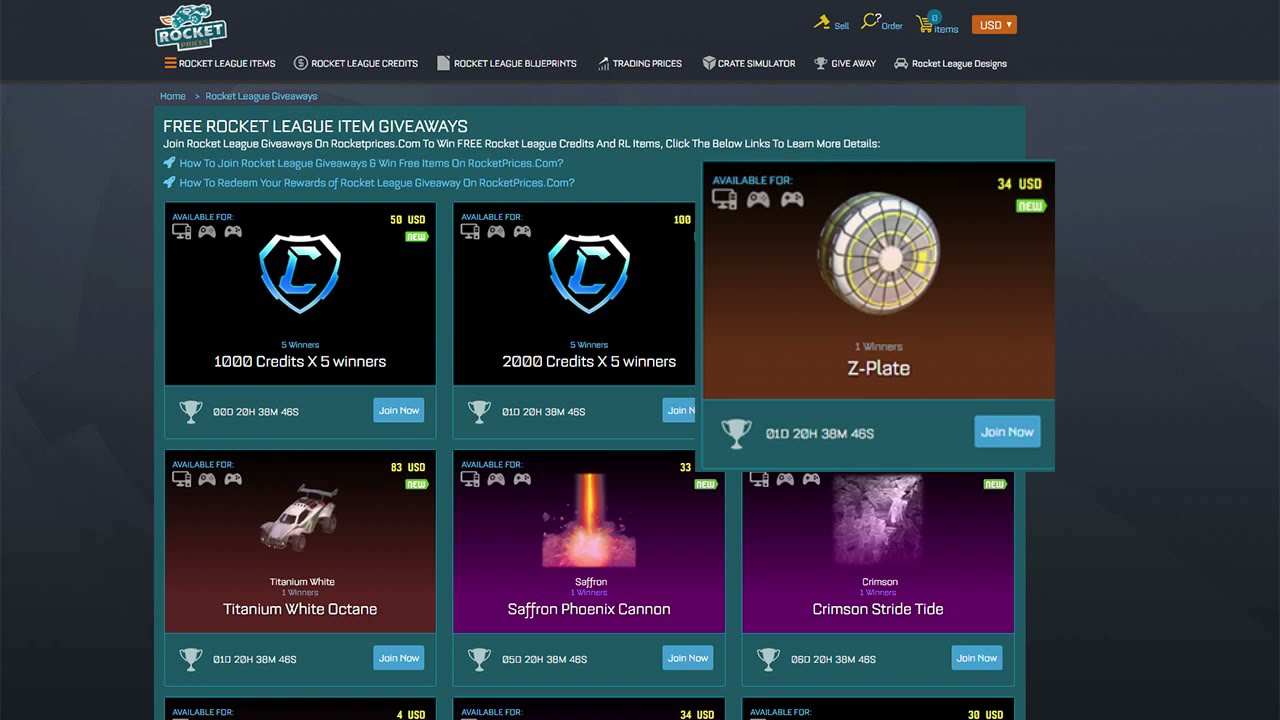Image resolution: width=1280 pixels, height=720 pixels.
Task: Click the '06D 20H 38M 46S' countdown timer
Action: (833, 659)
